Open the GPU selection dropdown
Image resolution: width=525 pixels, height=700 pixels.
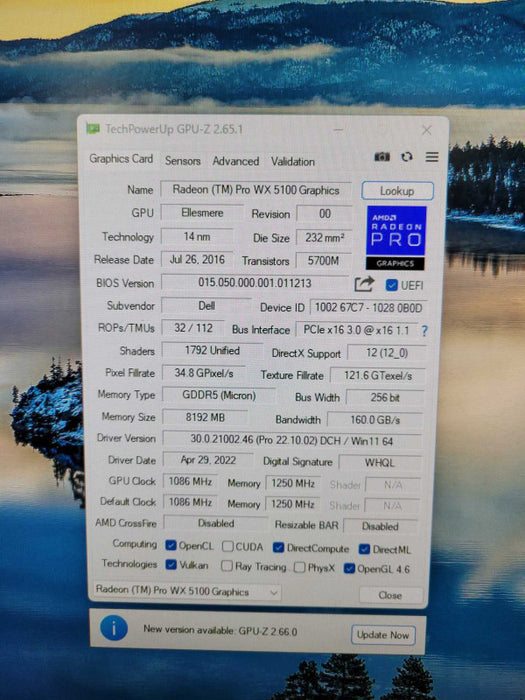[187, 592]
